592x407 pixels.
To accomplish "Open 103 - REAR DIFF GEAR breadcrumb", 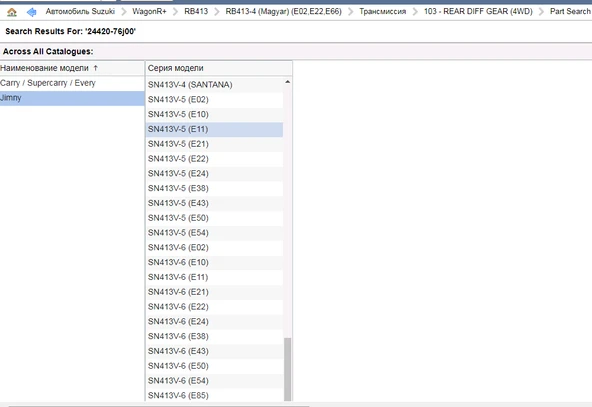I will [x=478, y=11].
